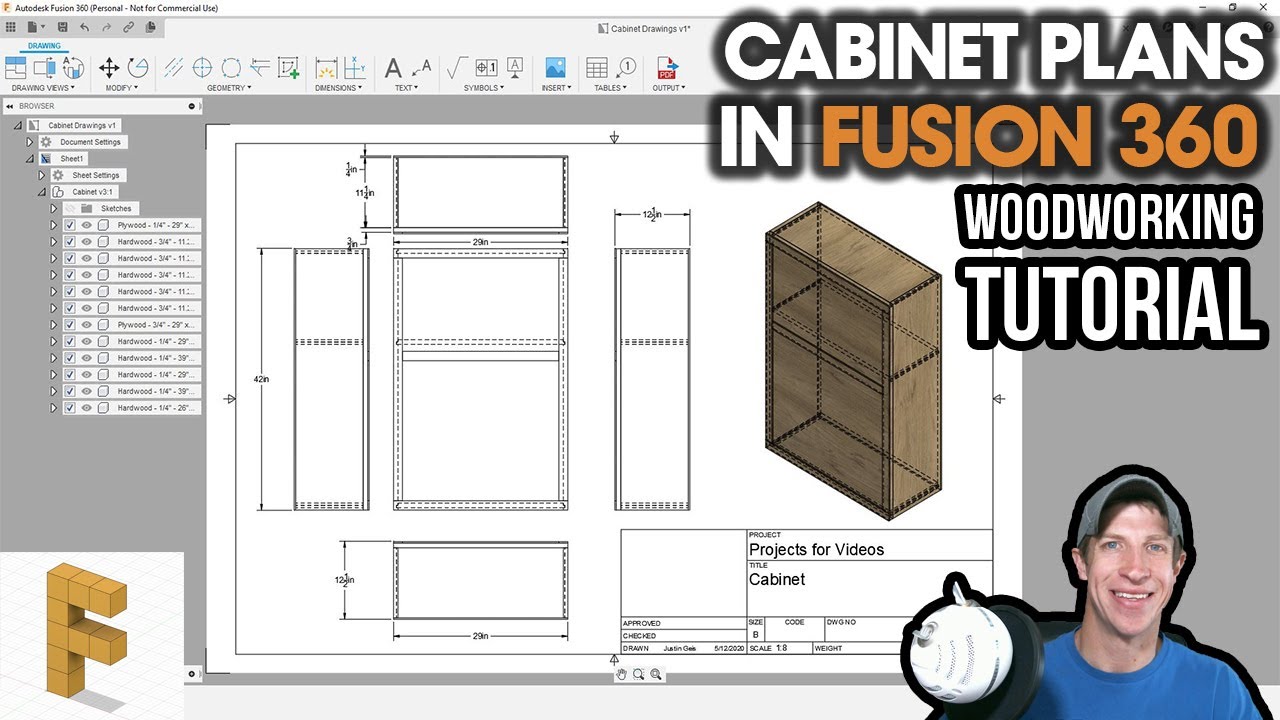
Task: Select the Ordinate Dimension tool
Action: pos(355,68)
